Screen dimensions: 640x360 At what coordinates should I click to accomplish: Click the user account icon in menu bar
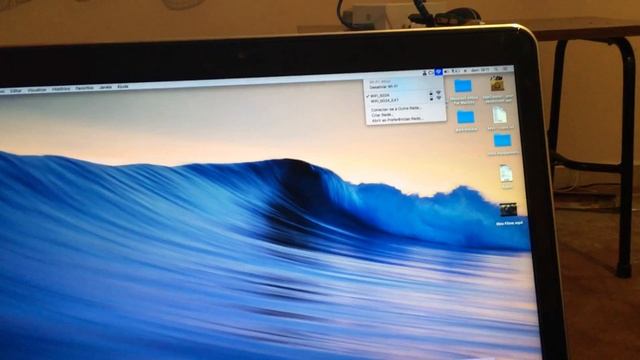coord(424,73)
